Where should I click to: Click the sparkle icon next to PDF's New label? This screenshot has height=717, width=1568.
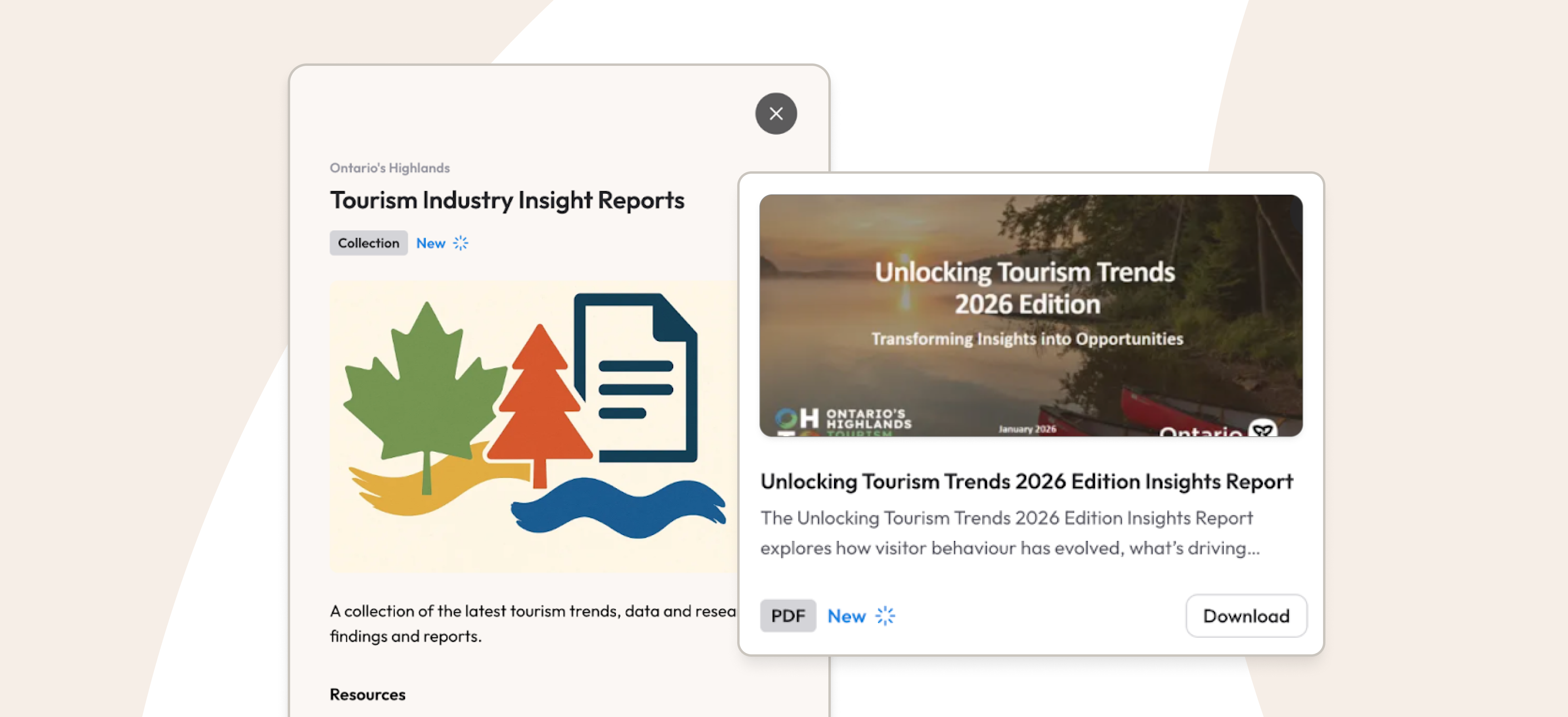click(x=884, y=616)
